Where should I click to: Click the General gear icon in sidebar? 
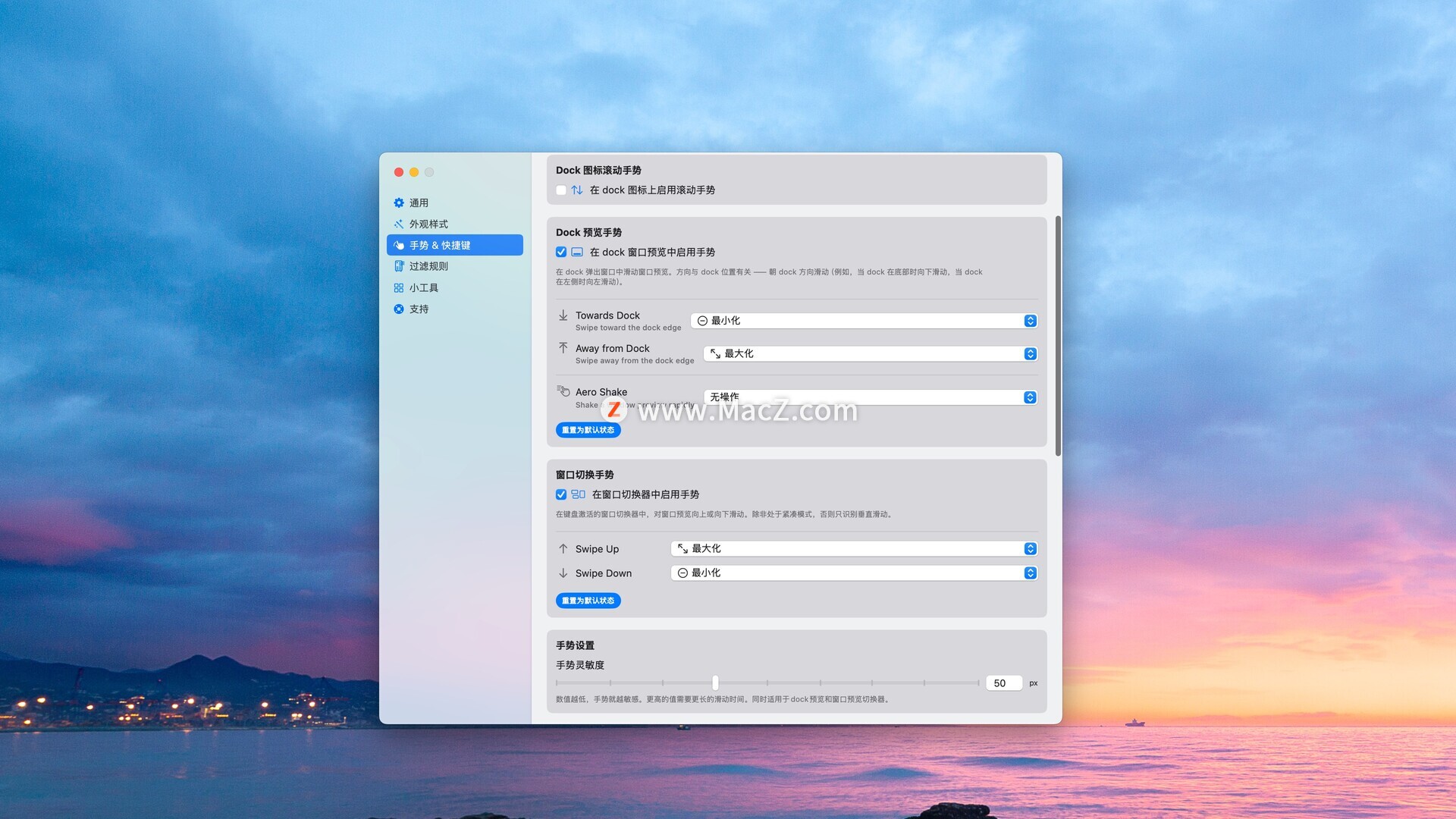coord(399,202)
